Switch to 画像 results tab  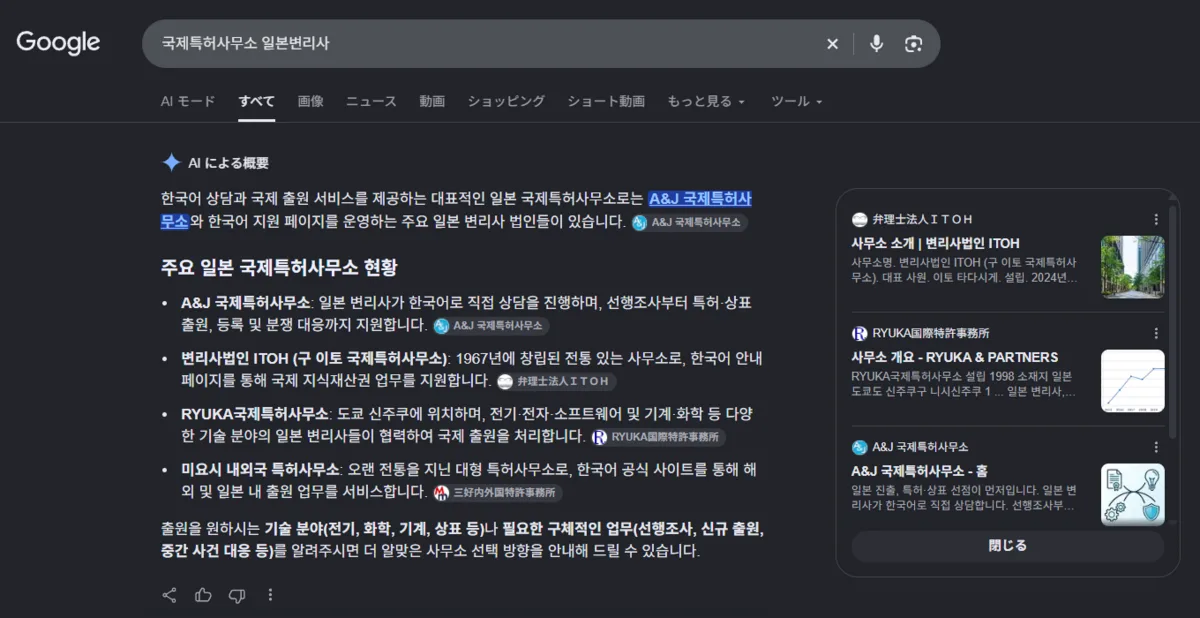pyautogui.click(x=310, y=101)
